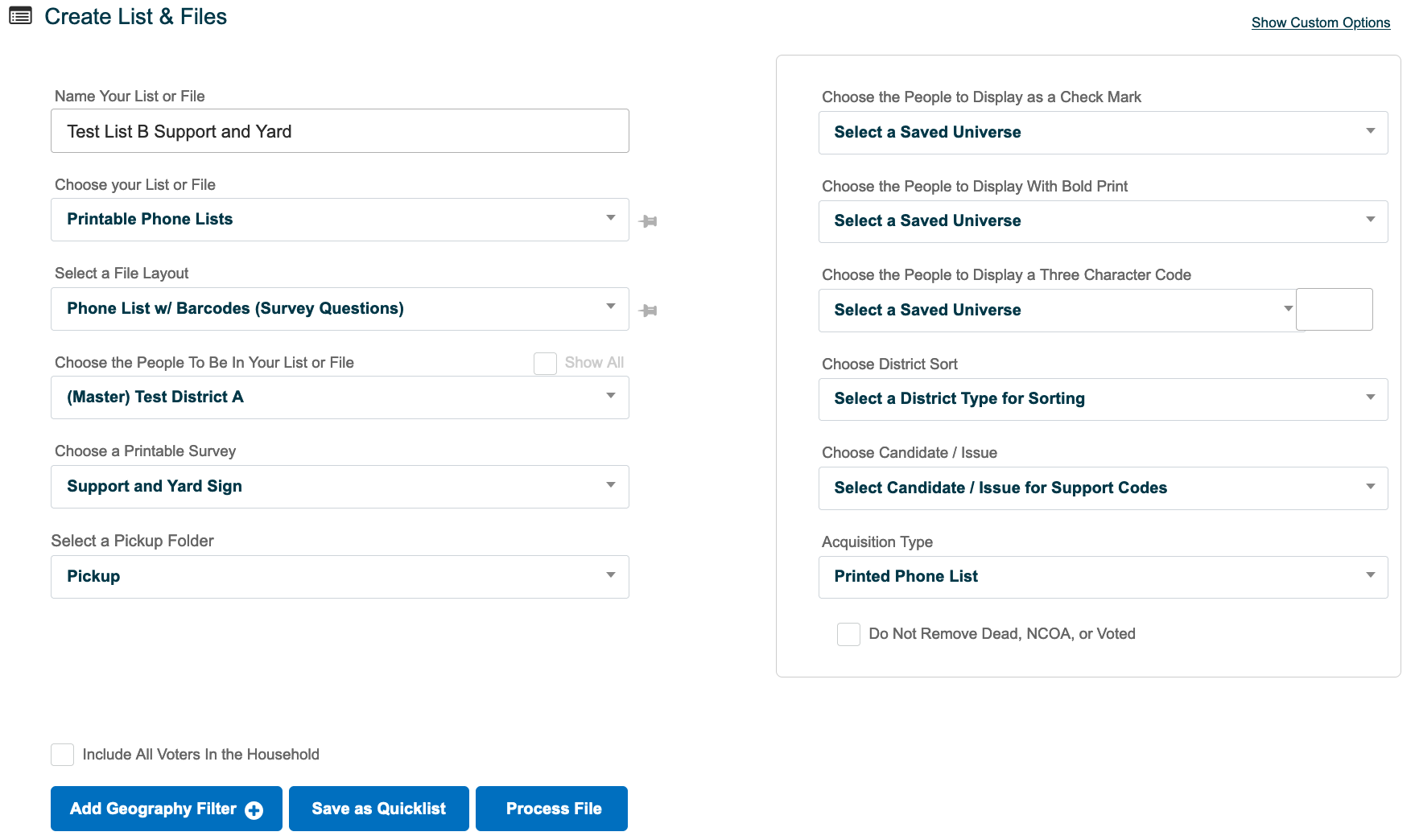This screenshot has height=840, width=1415.
Task: Enable Do Not Remove Dead, NCOA, or Voted
Action: [x=848, y=634]
